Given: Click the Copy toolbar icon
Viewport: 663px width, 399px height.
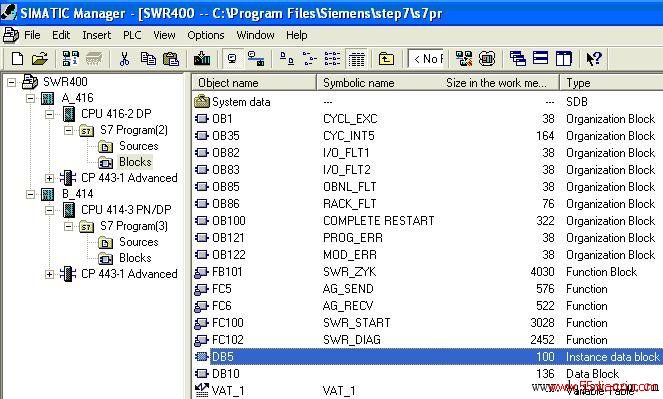Looking at the screenshot, I should pyautogui.click(x=148, y=59).
